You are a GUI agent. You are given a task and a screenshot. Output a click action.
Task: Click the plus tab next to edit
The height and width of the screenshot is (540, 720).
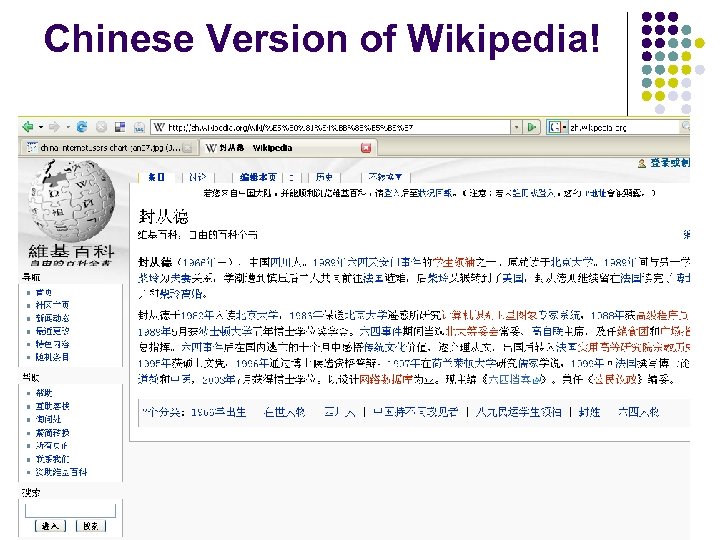[x=292, y=177]
